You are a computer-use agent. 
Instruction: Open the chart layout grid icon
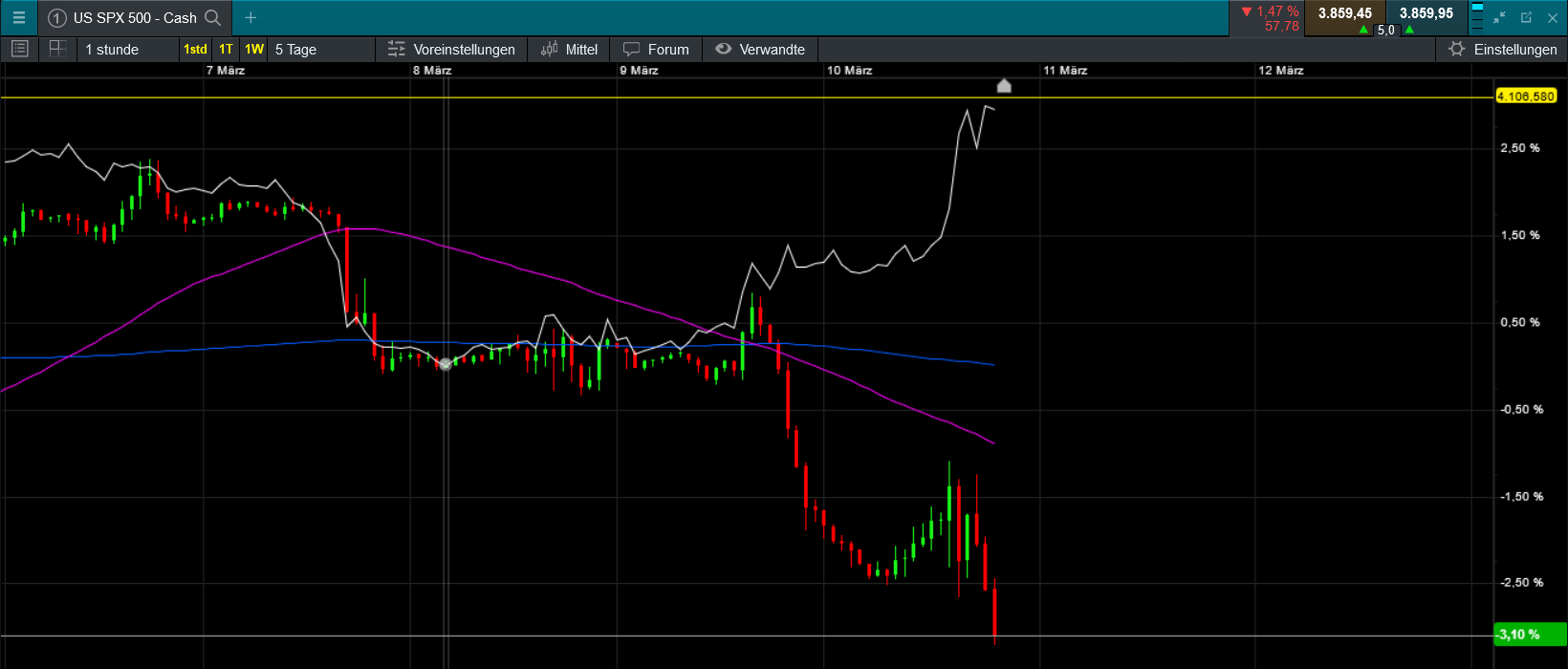57,49
